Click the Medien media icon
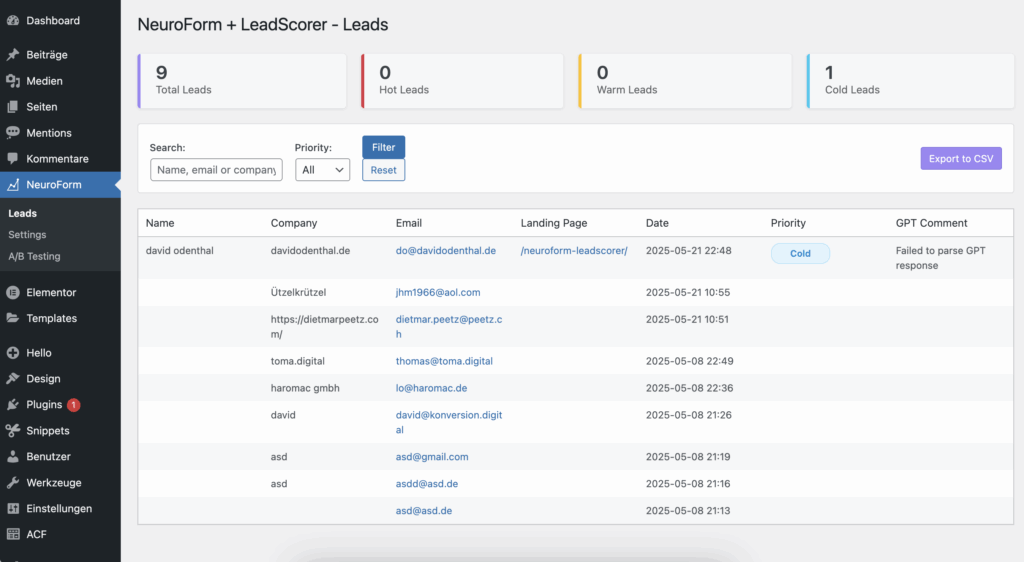 (12, 81)
